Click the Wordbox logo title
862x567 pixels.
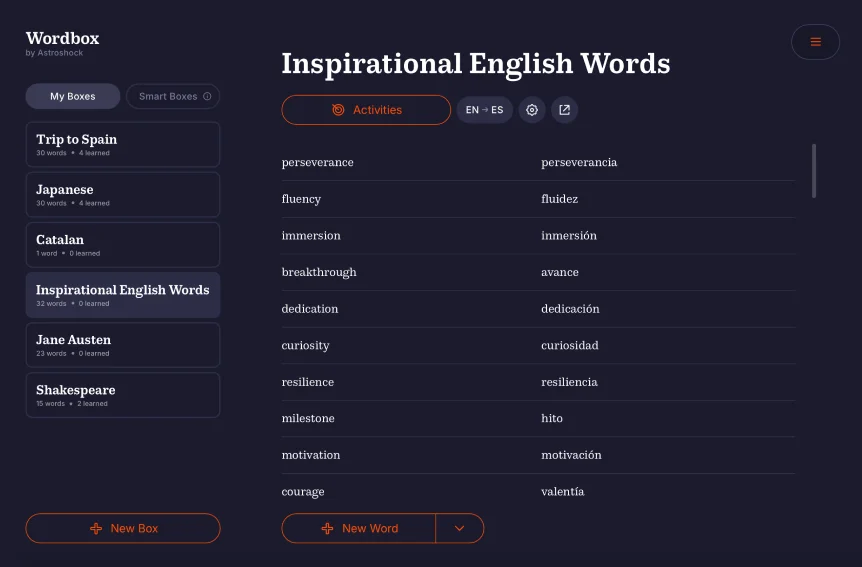(x=62, y=38)
